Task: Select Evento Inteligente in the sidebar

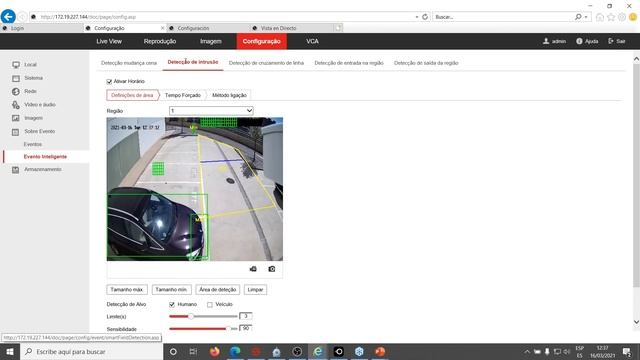Action: click(x=45, y=157)
